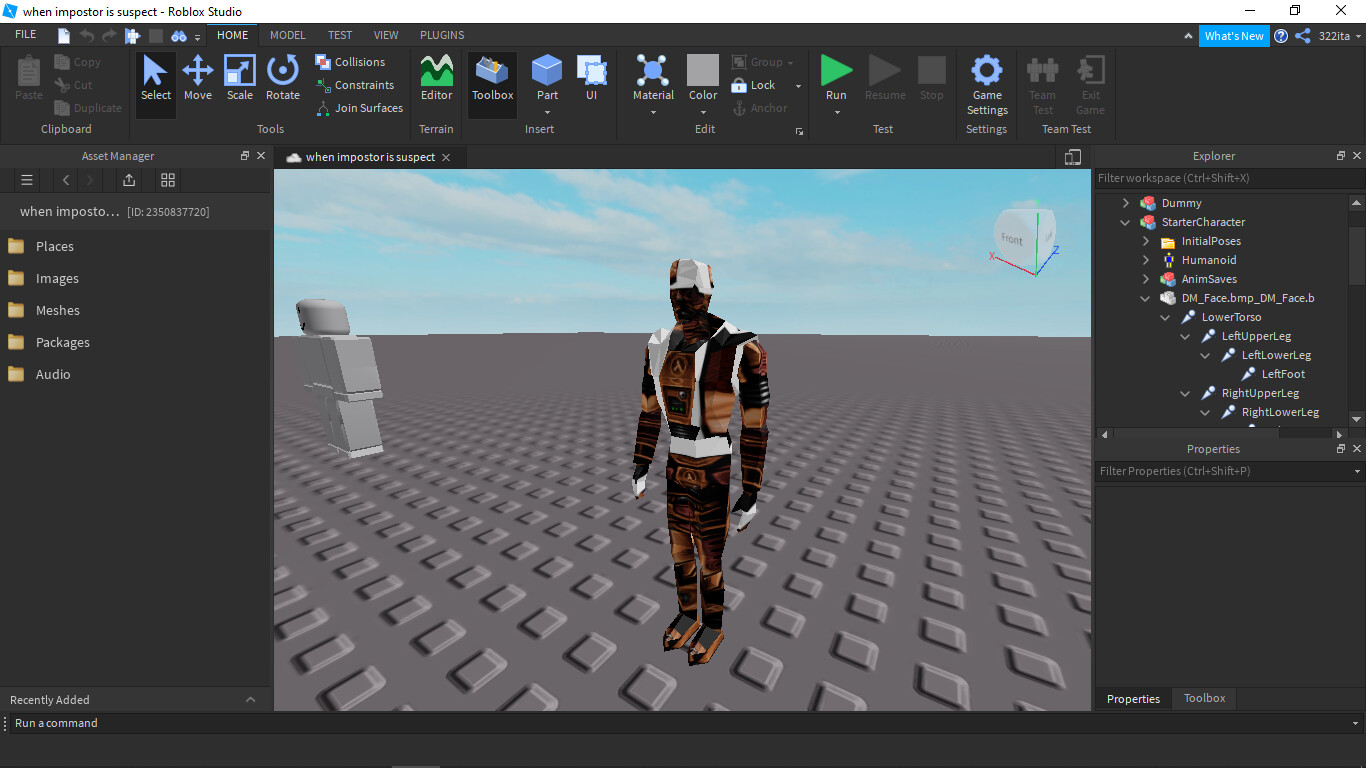
Task: Activate the Move tool
Action: [198, 78]
